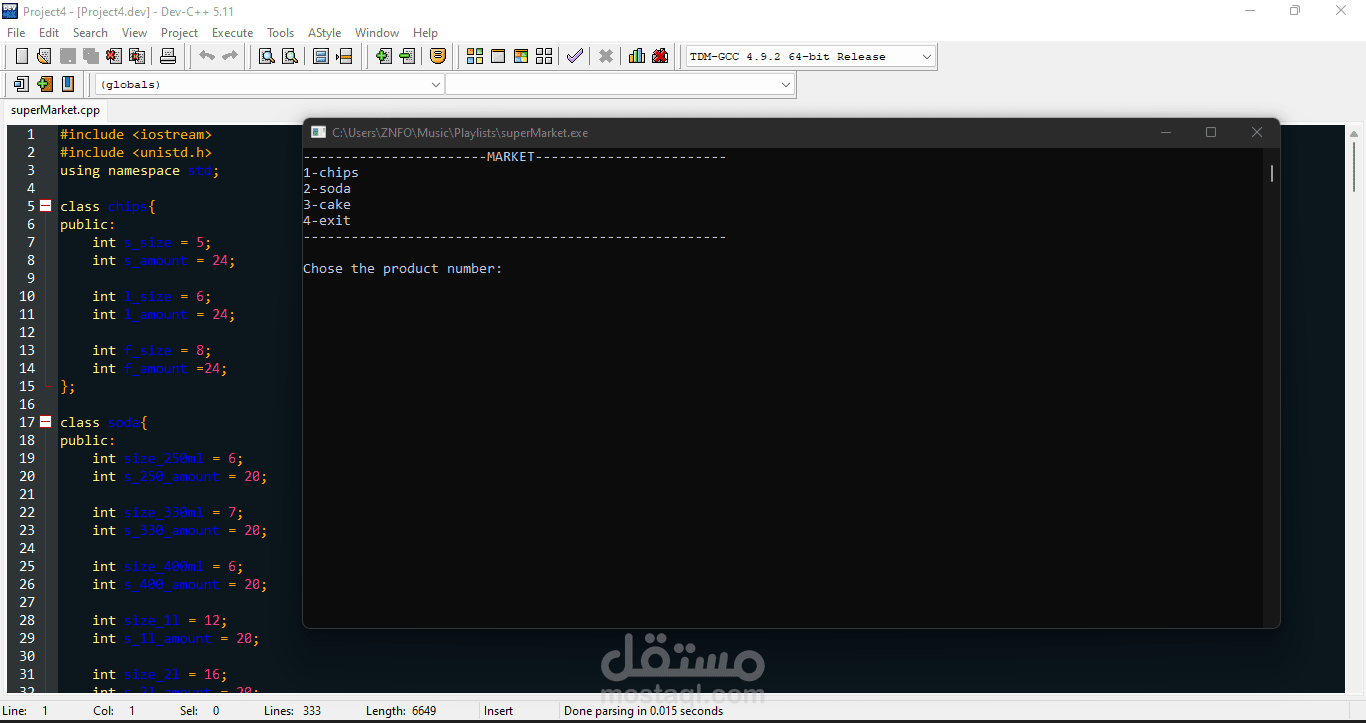Click the Goto line icon
This screenshot has width=1366, height=723.
344,56
